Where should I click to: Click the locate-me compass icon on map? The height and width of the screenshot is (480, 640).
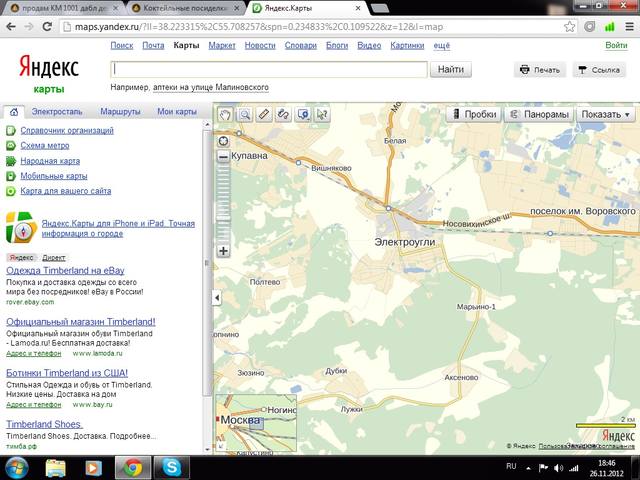223,140
